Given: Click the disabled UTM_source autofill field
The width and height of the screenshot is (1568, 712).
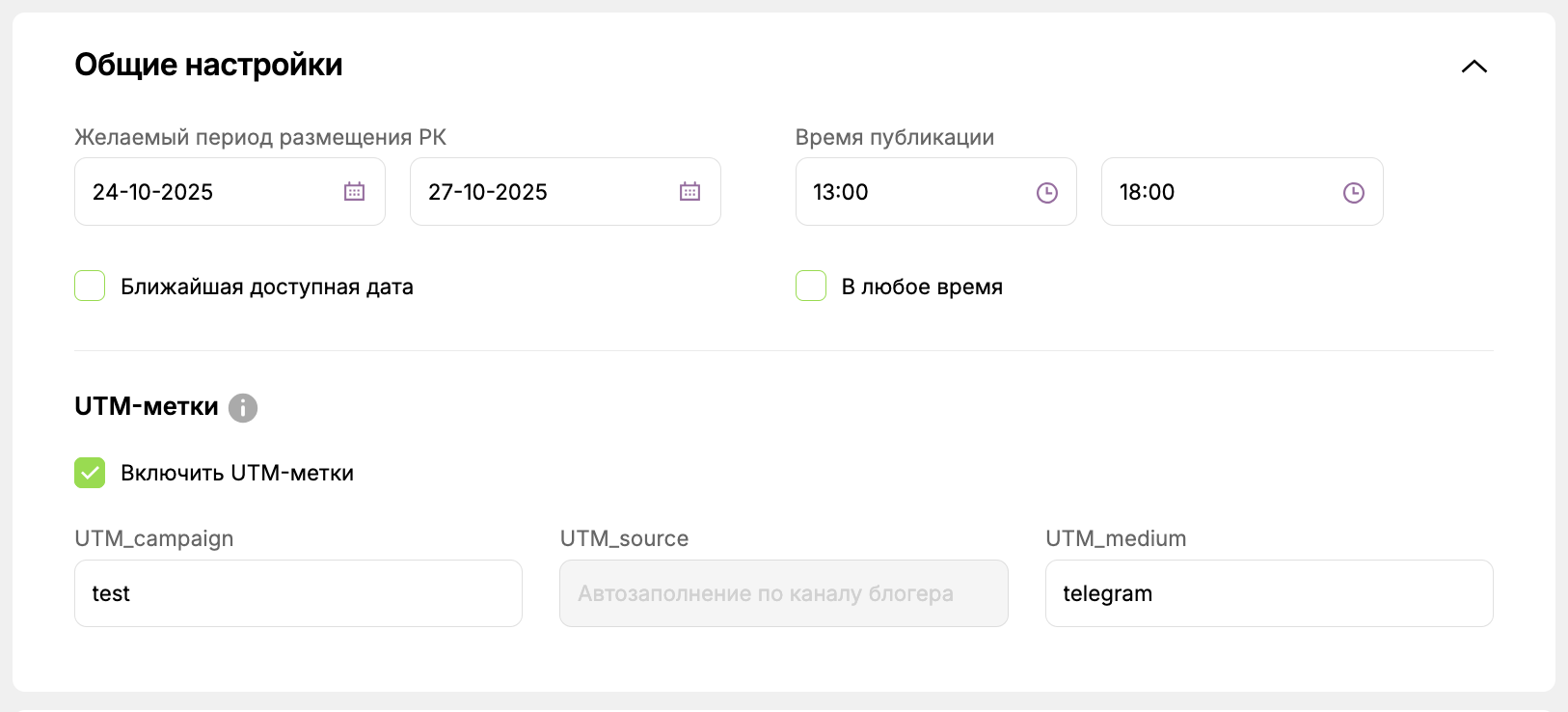Looking at the screenshot, I should tap(783, 593).
